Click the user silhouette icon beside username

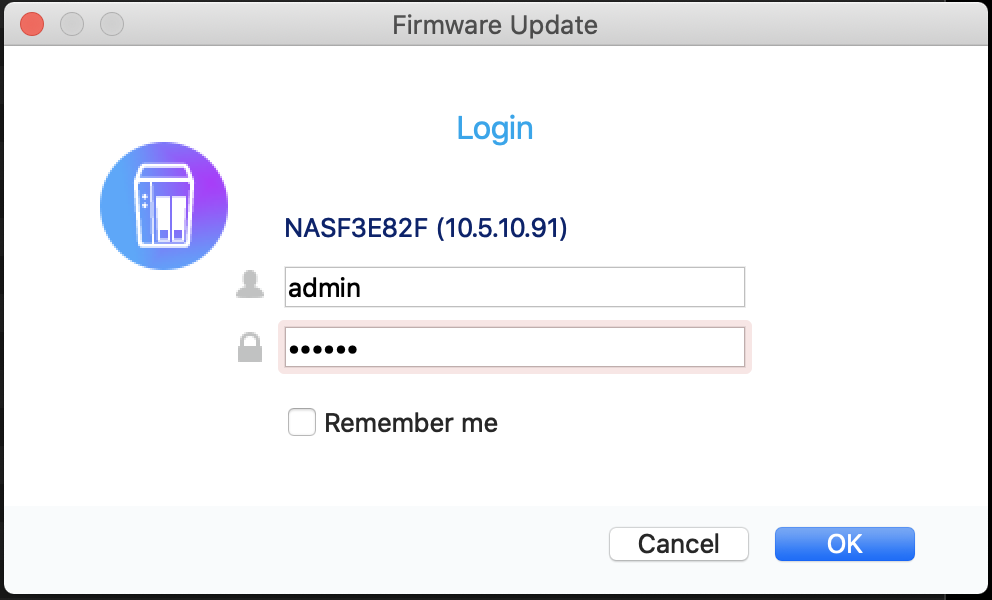[250, 284]
